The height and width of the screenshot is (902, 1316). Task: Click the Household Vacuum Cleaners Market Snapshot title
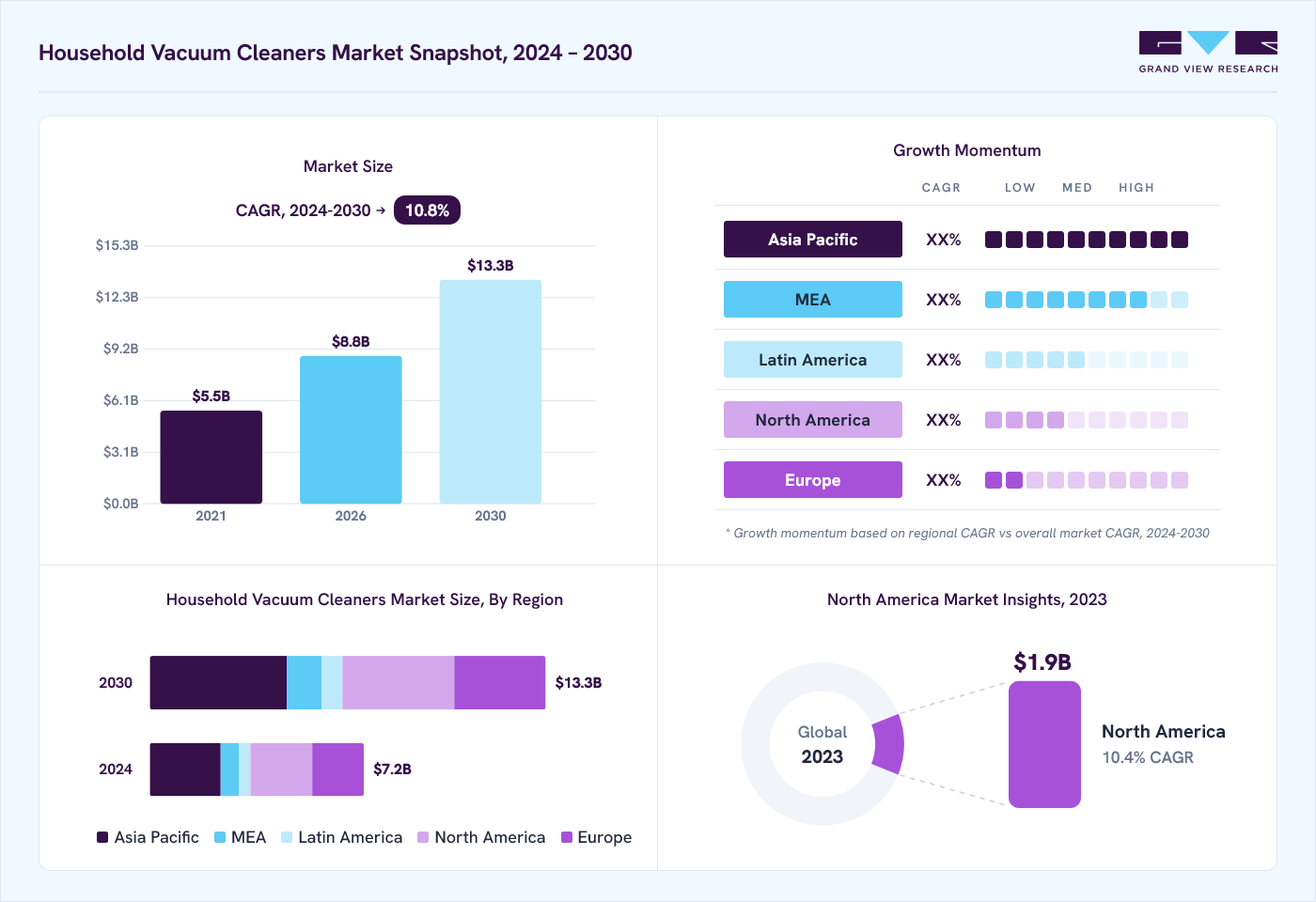(336, 53)
